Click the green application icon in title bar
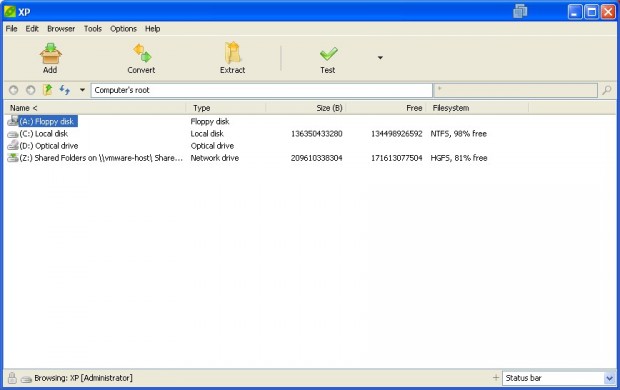The width and height of the screenshot is (620, 390). (9, 11)
